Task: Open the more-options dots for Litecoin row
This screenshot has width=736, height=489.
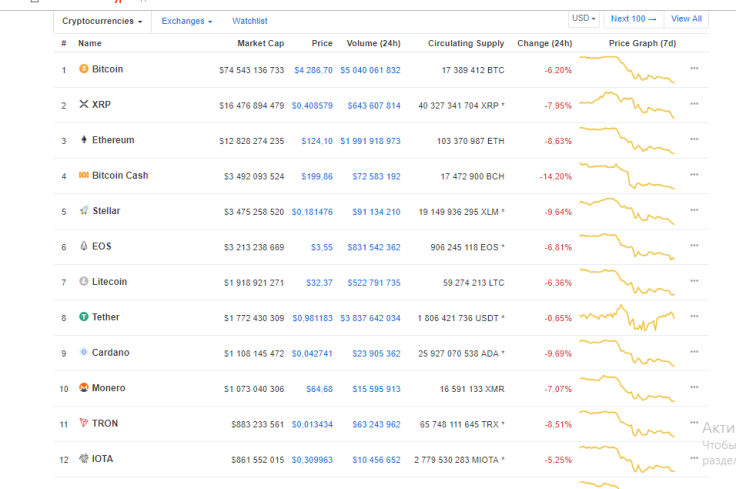Action: [694, 281]
